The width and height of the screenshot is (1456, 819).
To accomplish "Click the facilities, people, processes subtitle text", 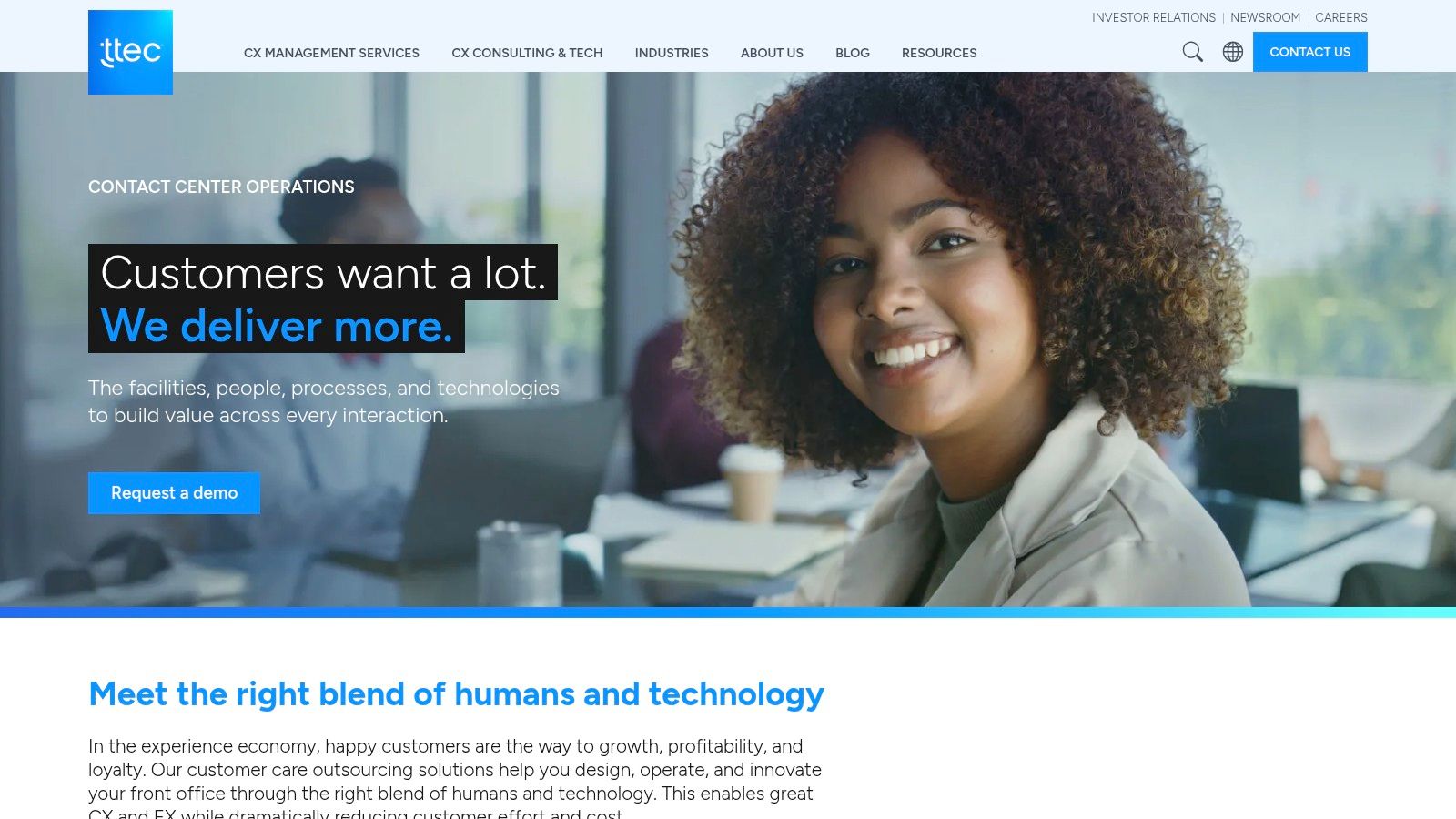I will pos(324,401).
